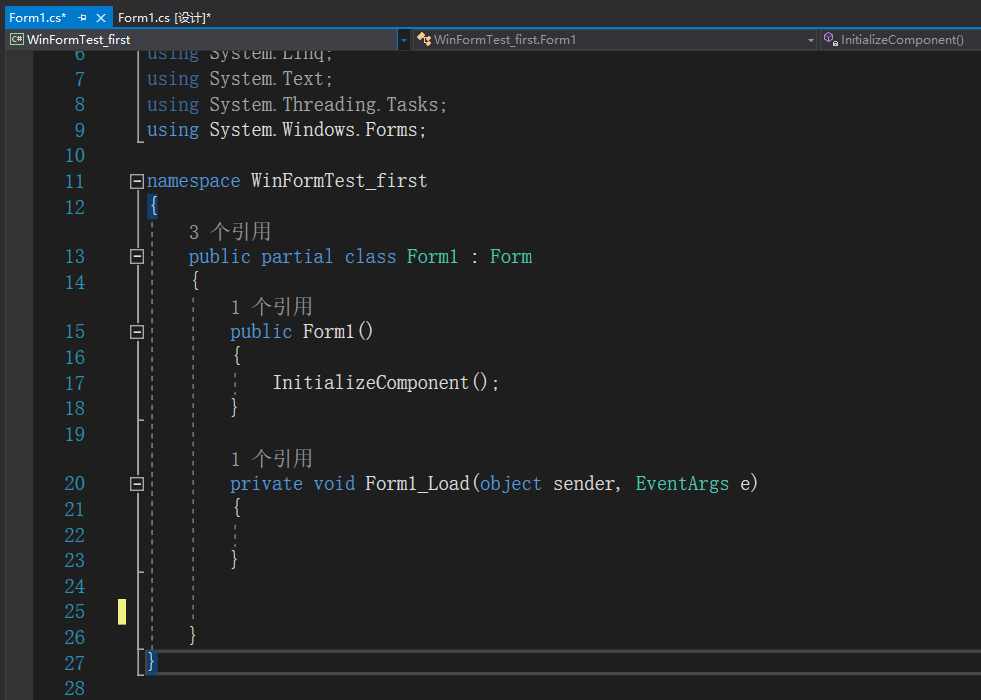Collapse the WinFormTest_first namespace region
The width and height of the screenshot is (981, 700).
click(x=136, y=181)
